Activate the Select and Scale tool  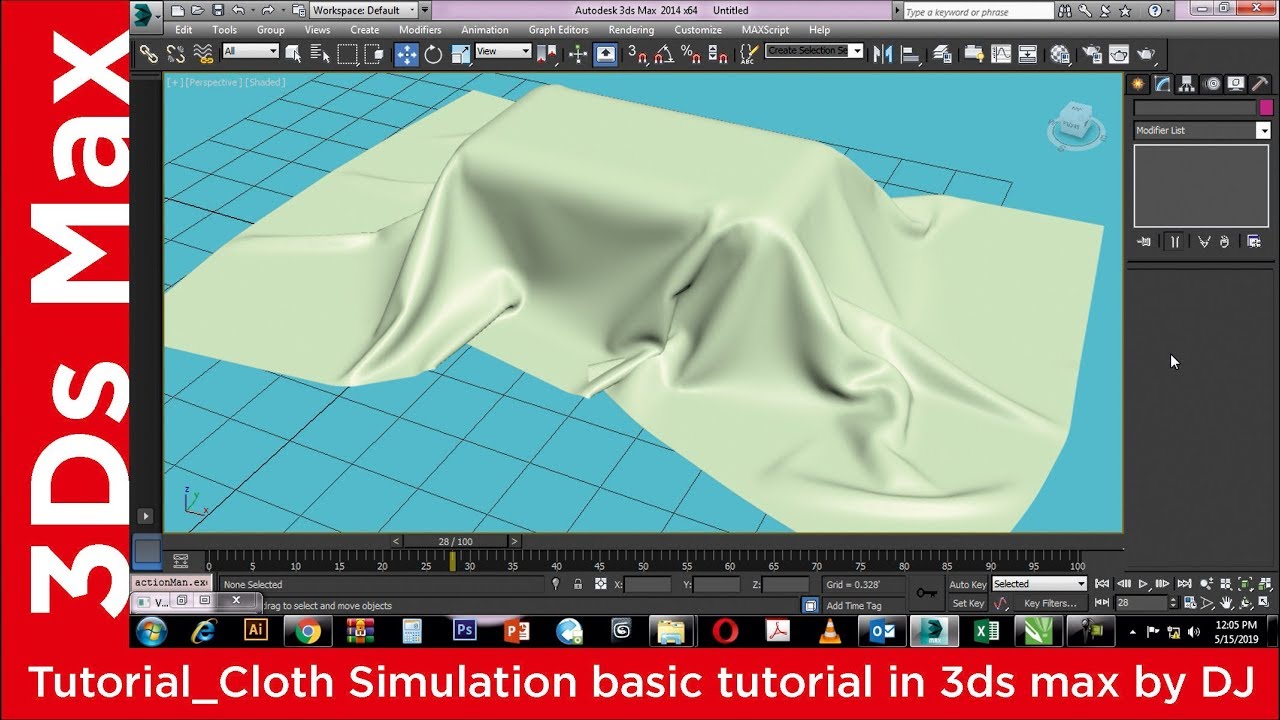click(459, 54)
